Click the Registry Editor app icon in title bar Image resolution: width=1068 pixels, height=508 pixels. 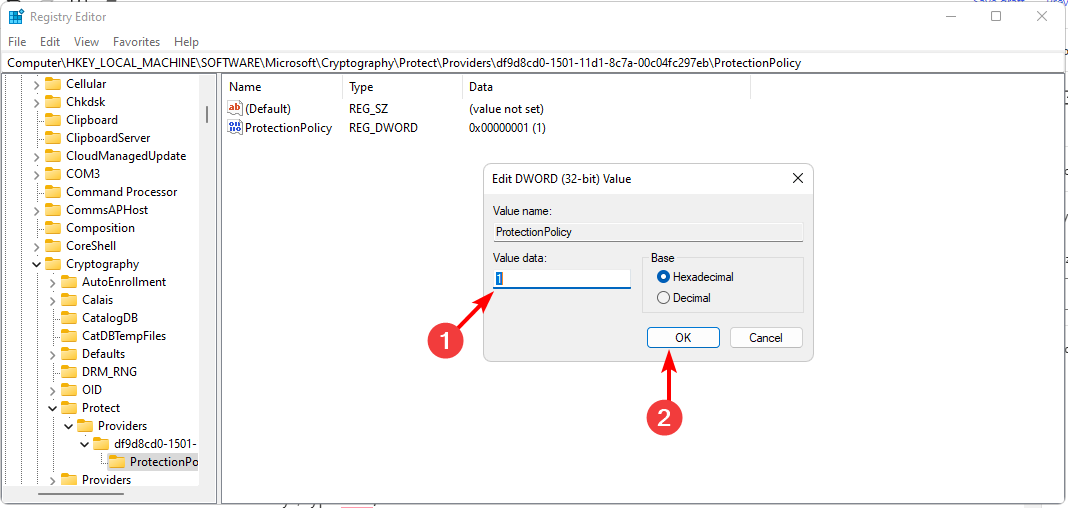(x=16, y=16)
